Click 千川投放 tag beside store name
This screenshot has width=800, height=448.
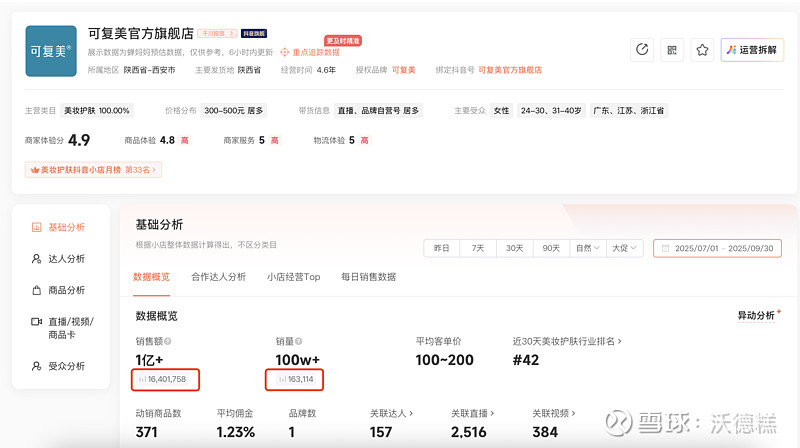pos(217,33)
